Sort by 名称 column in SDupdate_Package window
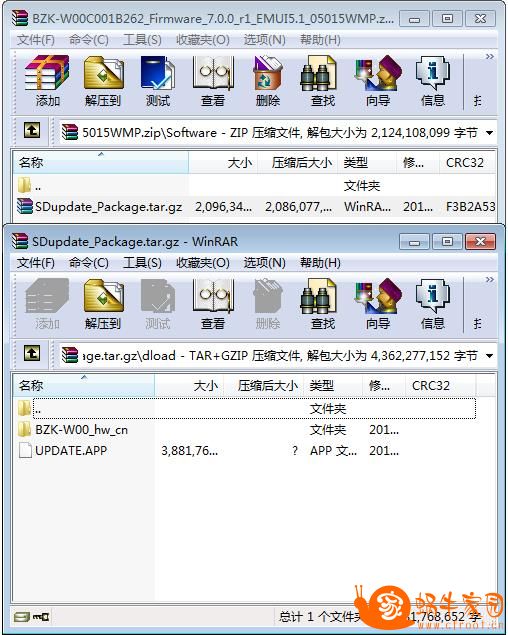Screen dimensions: 508x635 coord(84,386)
